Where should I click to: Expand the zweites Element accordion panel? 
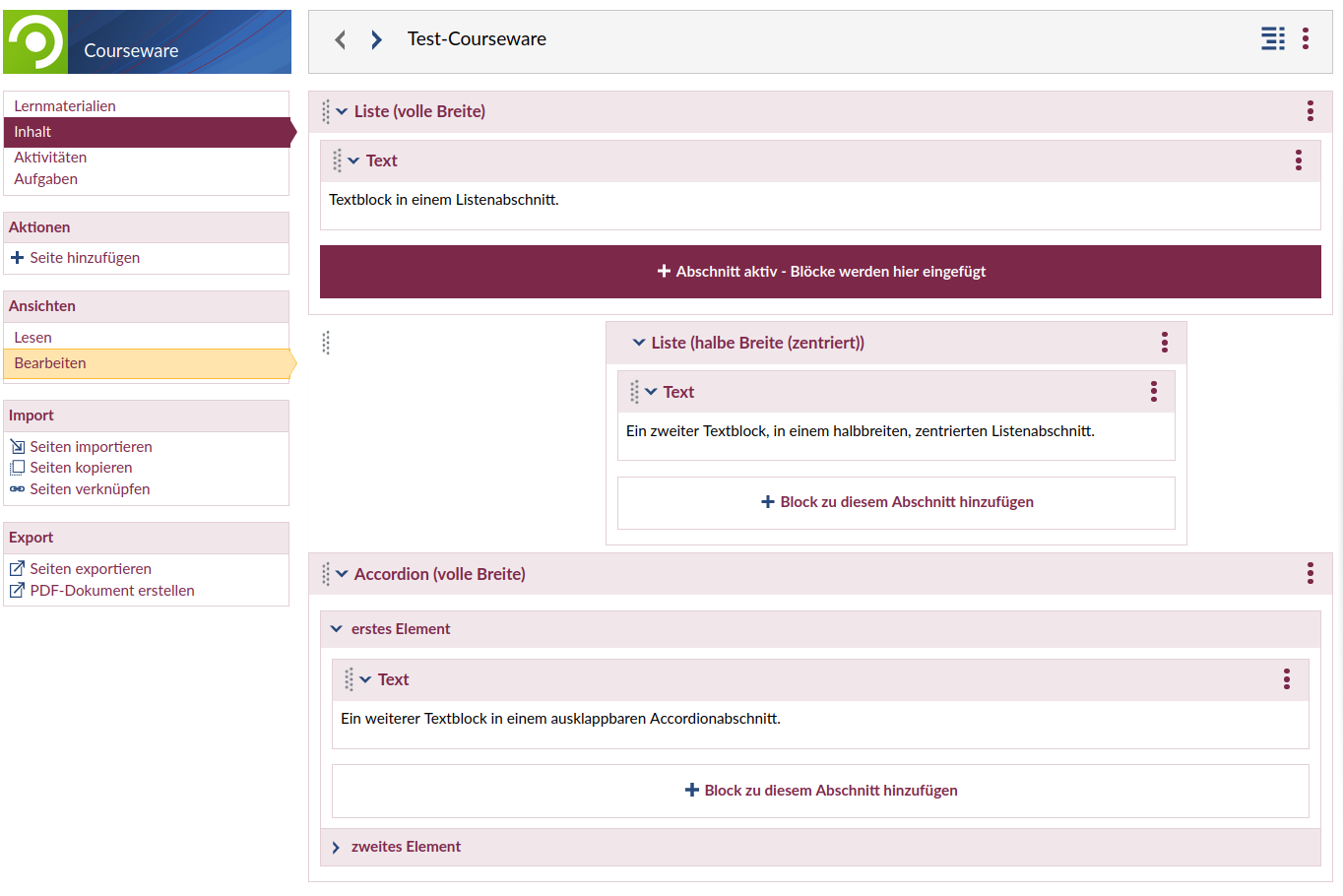(x=336, y=847)
